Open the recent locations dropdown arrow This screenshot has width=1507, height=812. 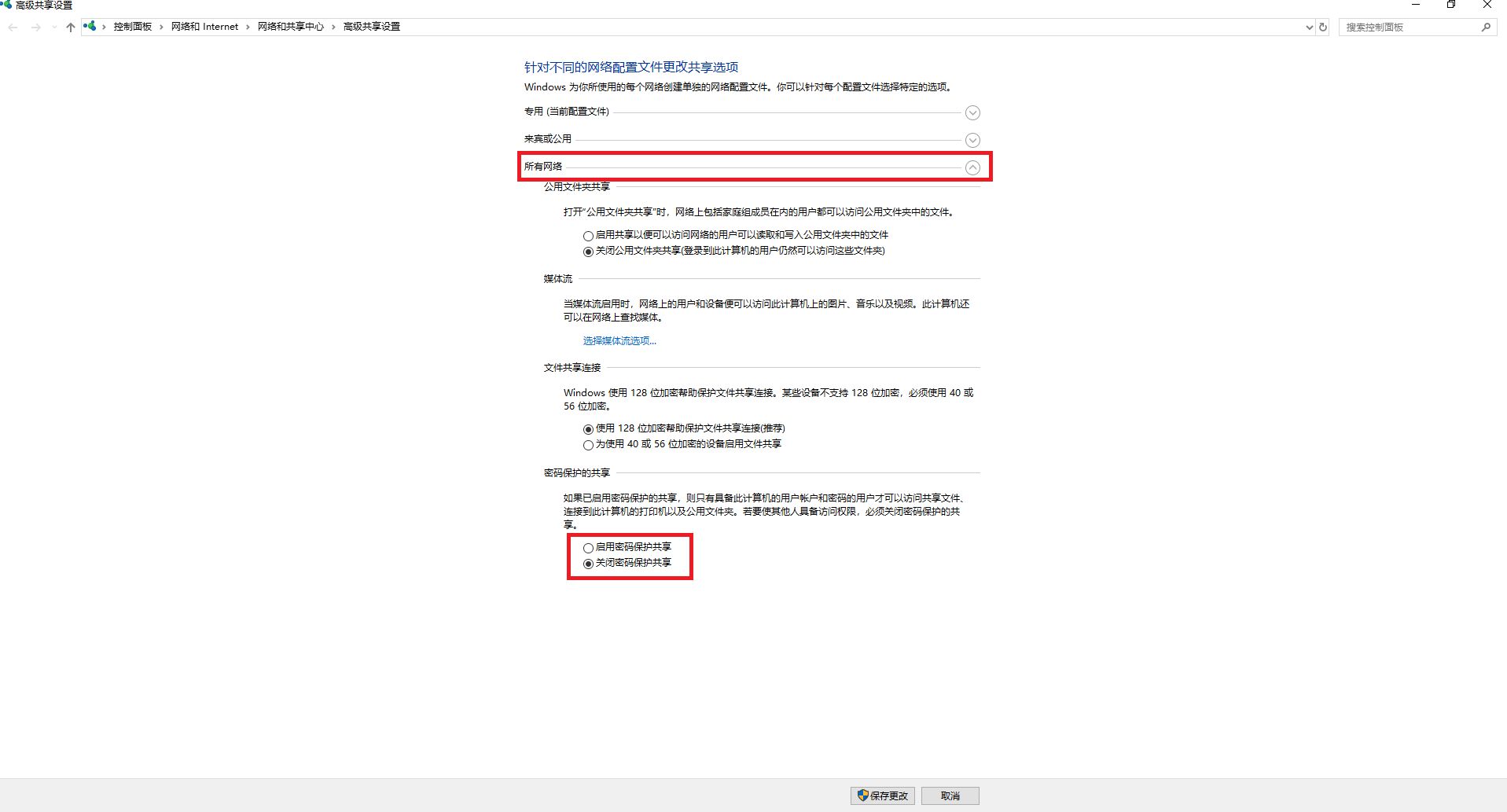click(53, 28)
